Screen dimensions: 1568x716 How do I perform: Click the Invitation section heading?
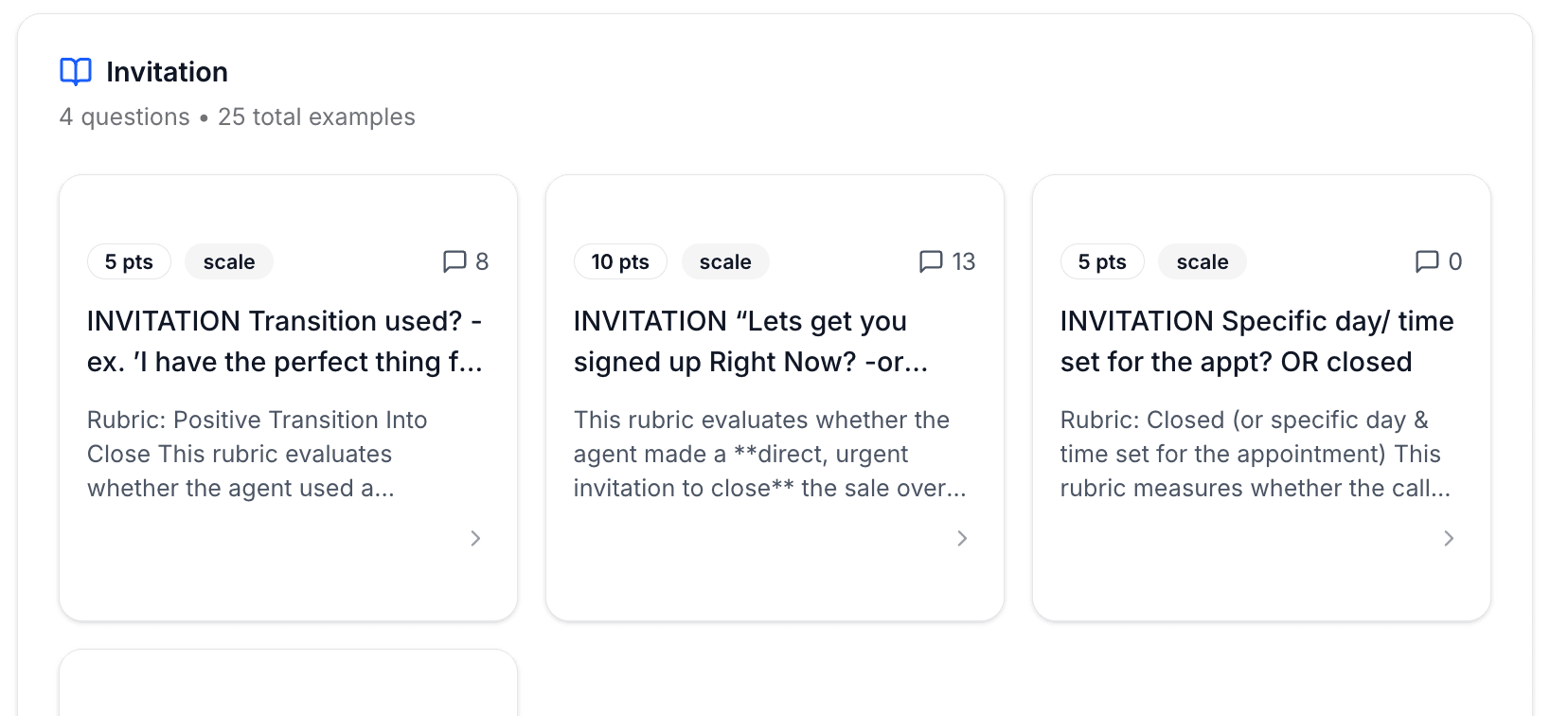click(x=167, y=72)
